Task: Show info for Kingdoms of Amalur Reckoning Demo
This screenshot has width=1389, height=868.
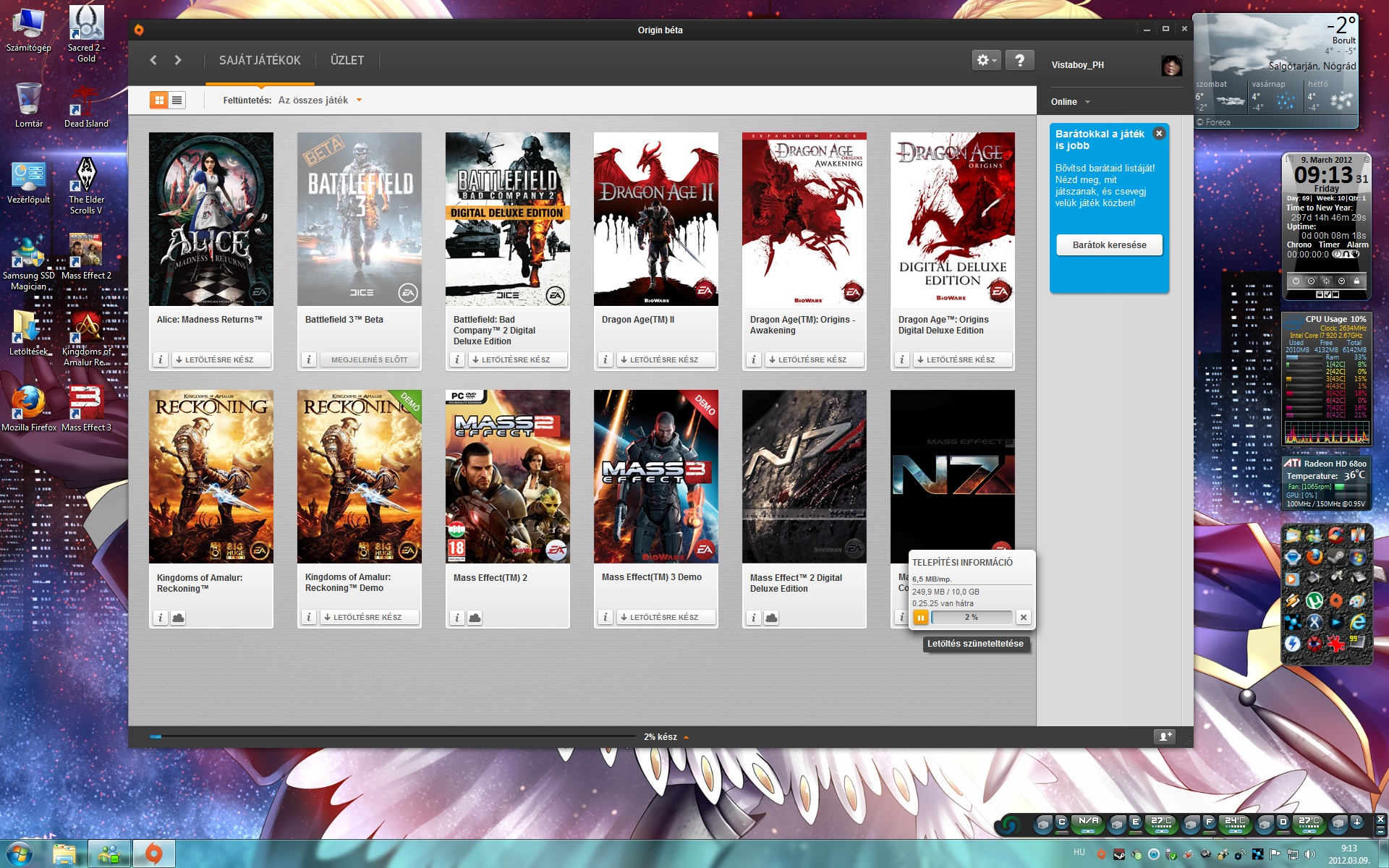Action: (309, 617)
